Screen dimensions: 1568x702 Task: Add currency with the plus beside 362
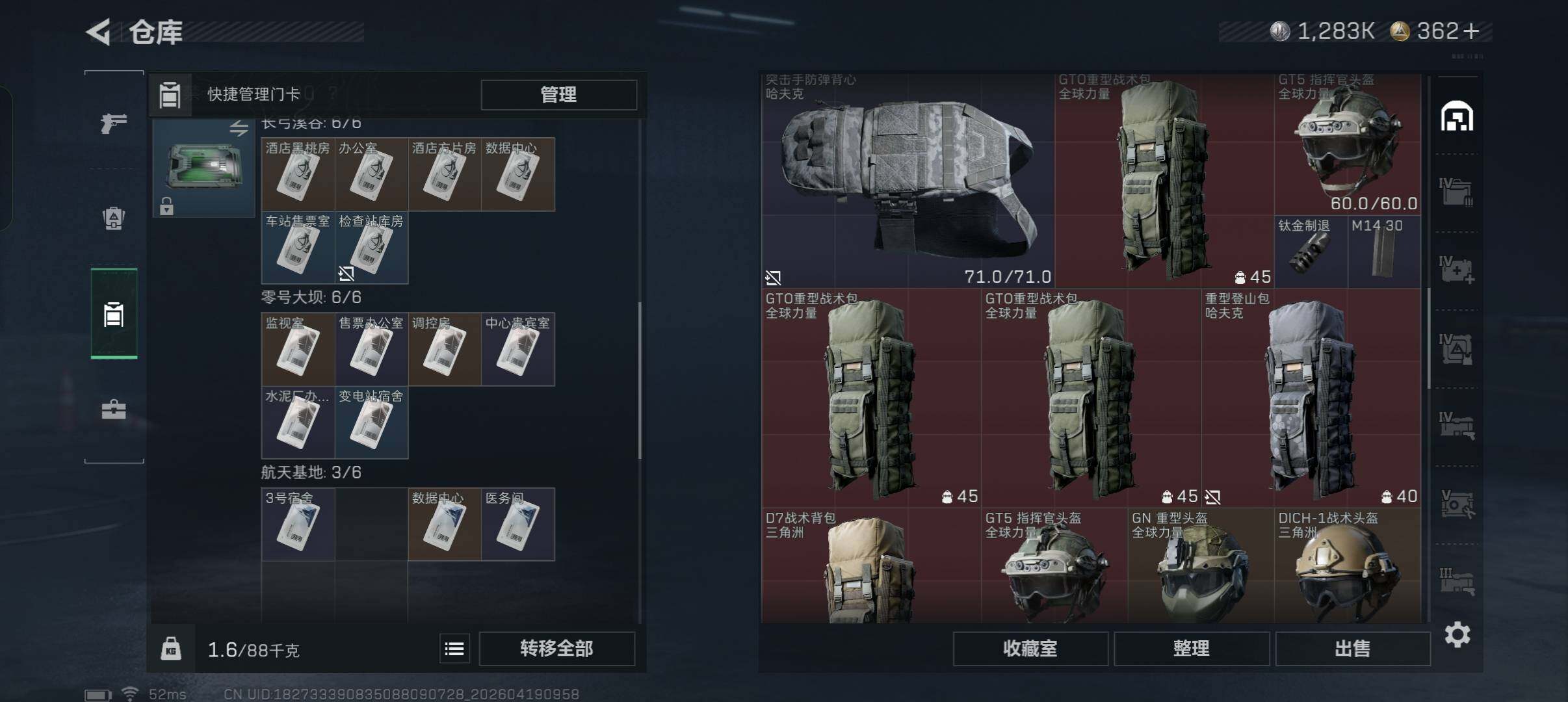pyautogui.click(x=1470, y=31)
